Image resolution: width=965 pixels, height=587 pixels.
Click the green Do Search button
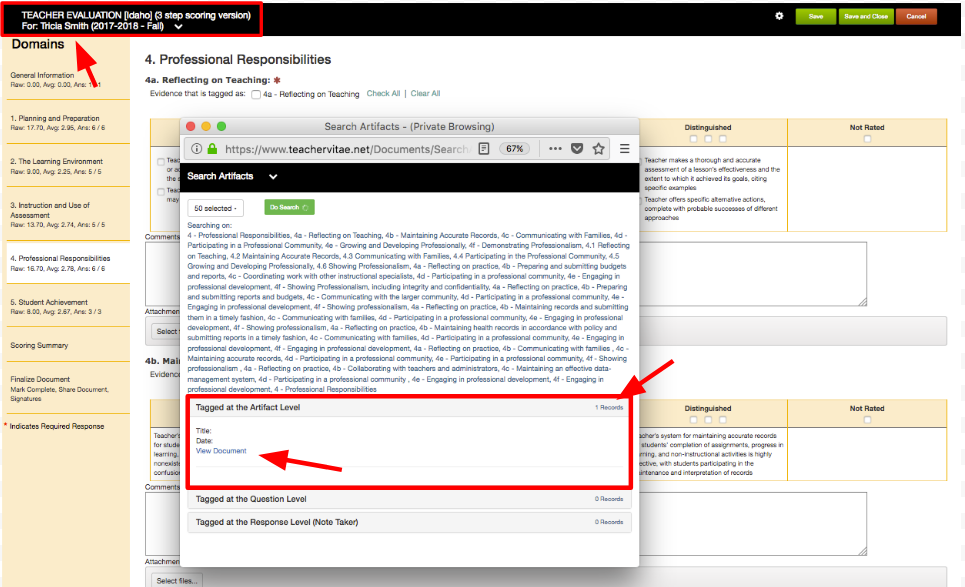click(289, 207)
